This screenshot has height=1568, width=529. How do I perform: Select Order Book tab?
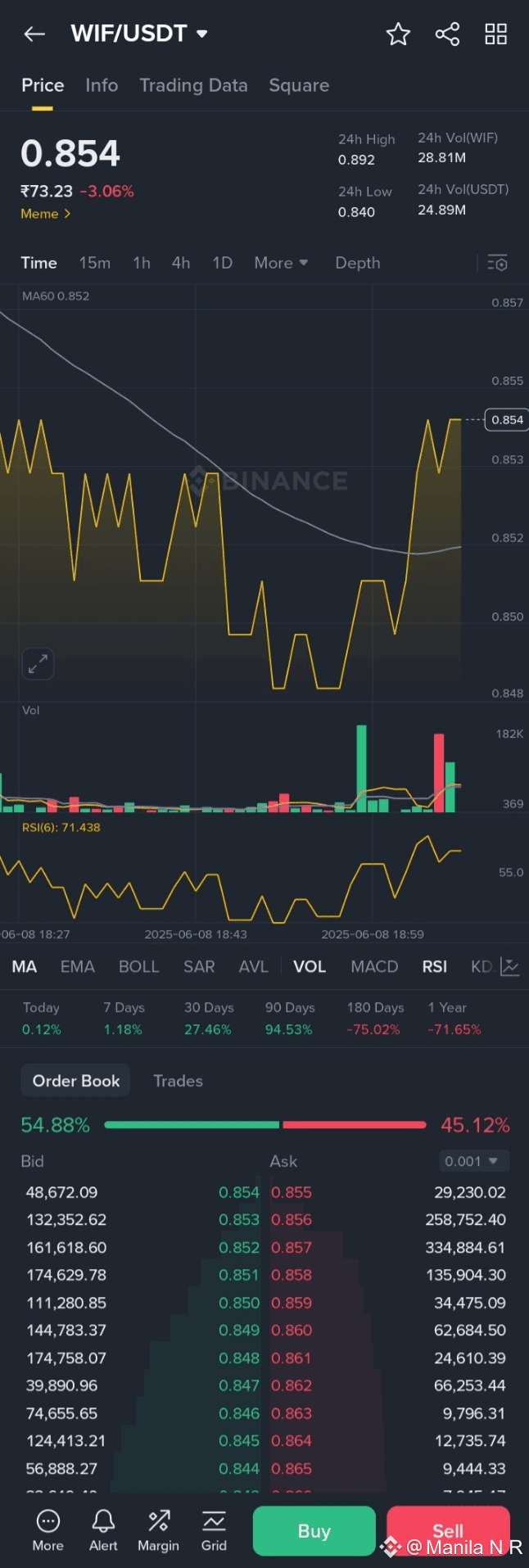point(76,1081)
